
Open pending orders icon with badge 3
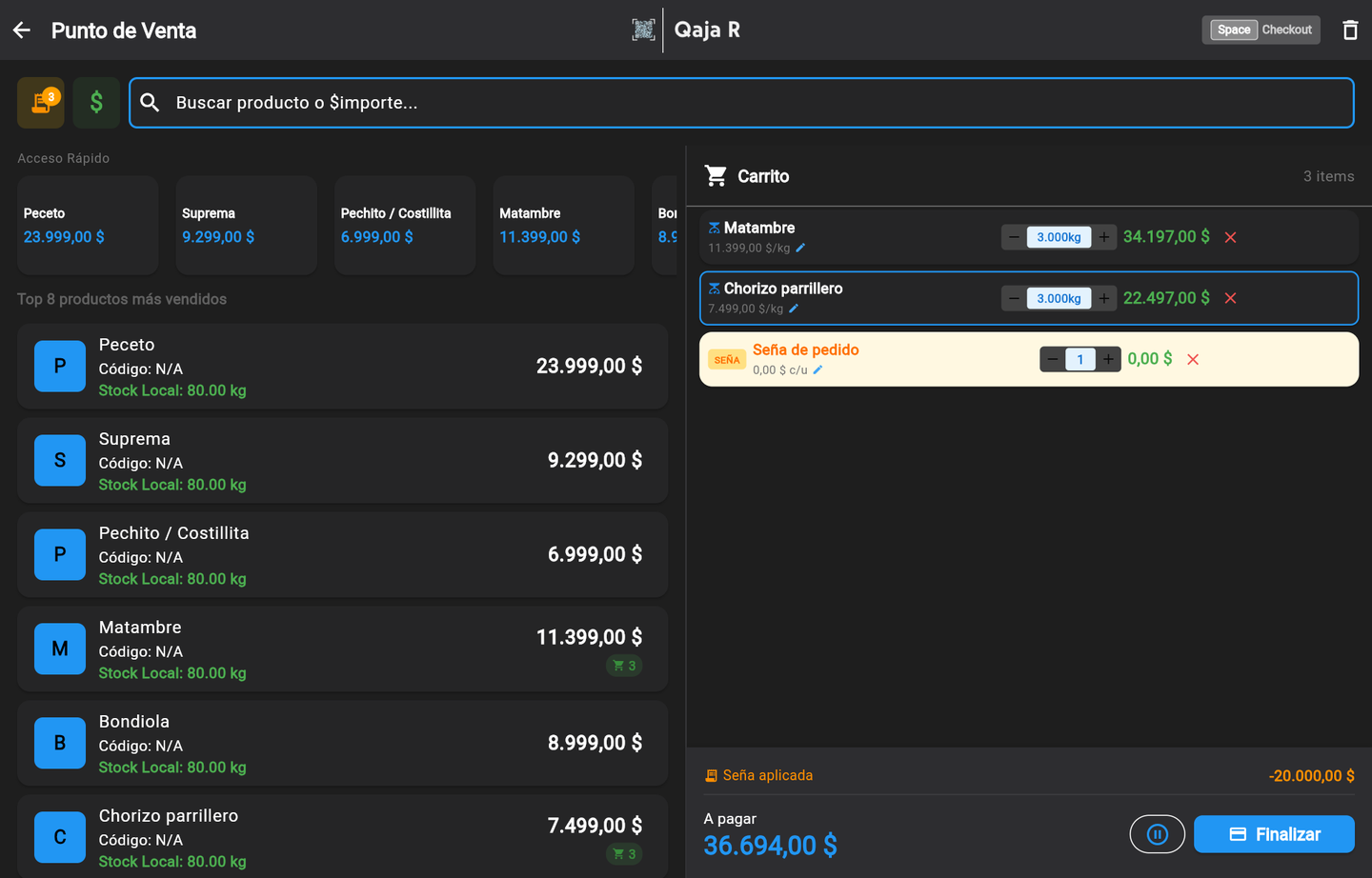(x=41, y=103)
